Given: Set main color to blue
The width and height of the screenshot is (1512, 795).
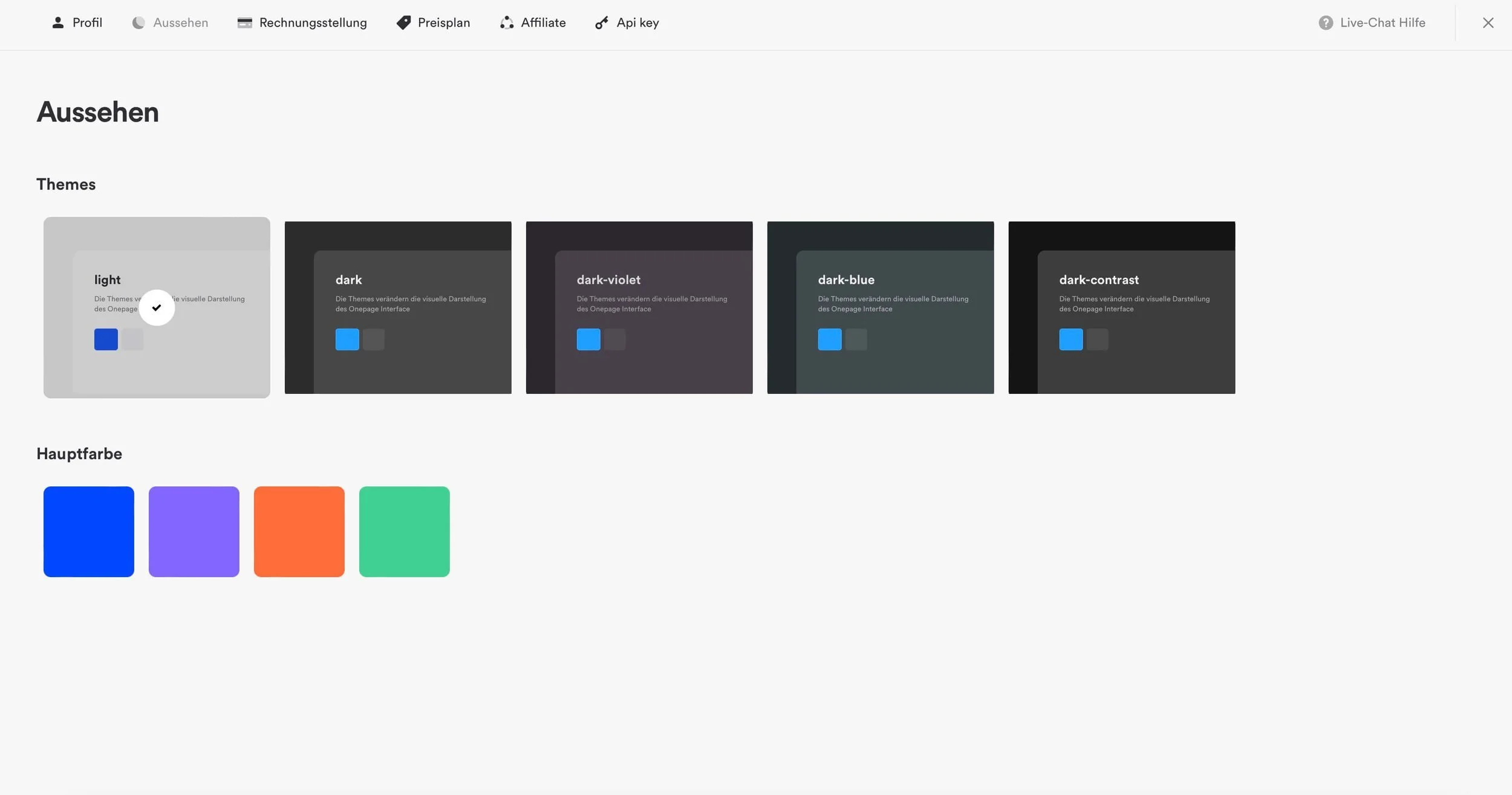Looking at the screenshot, I should (x=89, y=531).
